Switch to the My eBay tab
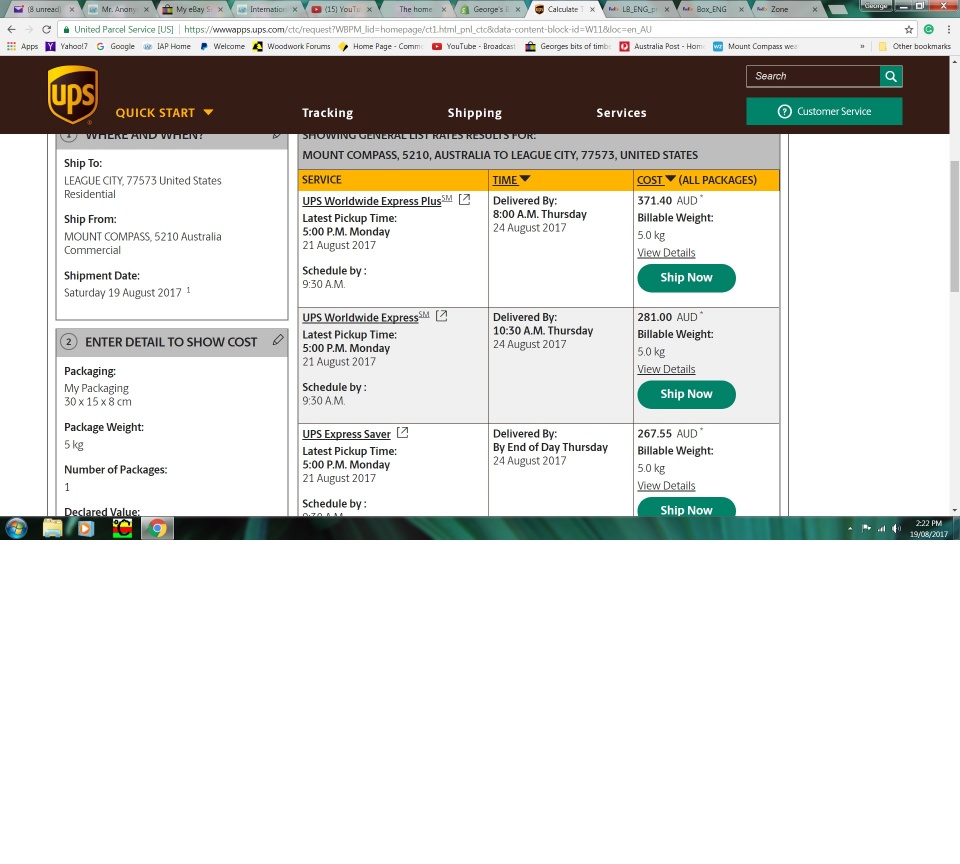This screenshot has height=864, width=960. 192,9
